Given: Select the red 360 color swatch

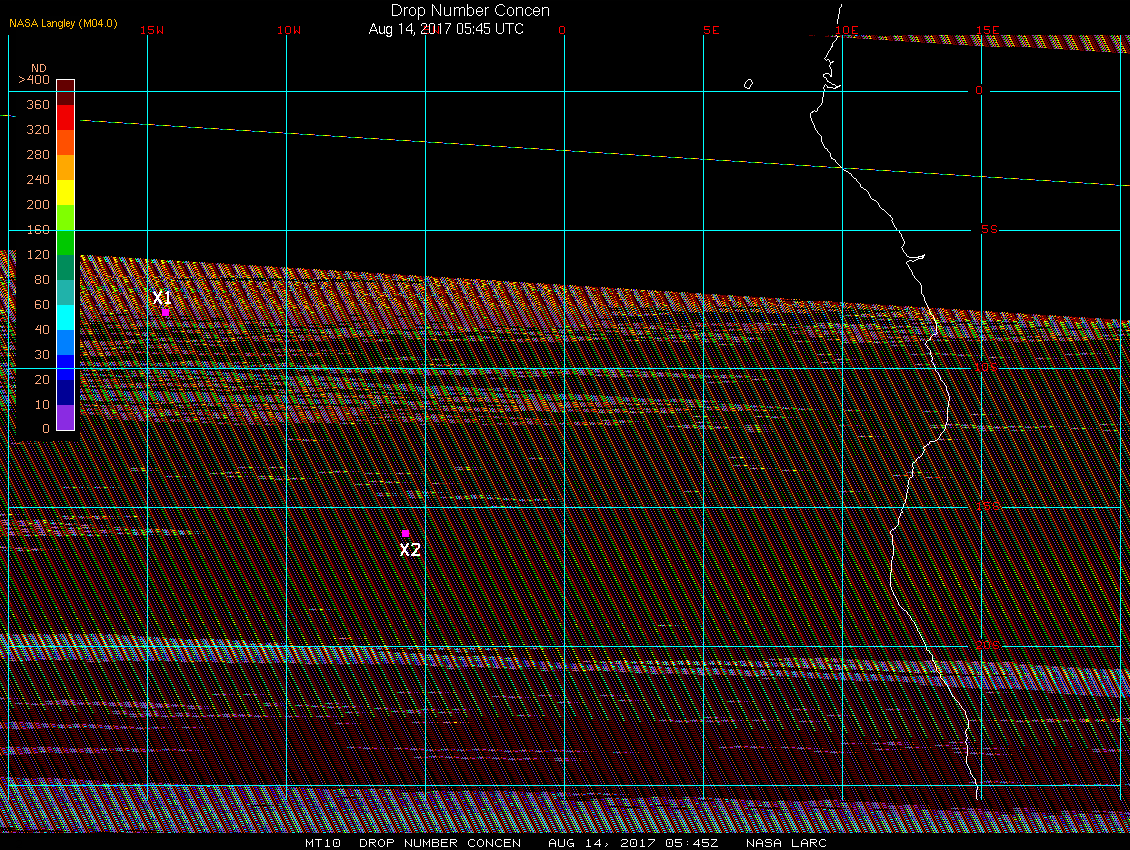Looking at the screenshot, I should click(x=66, y=118).
